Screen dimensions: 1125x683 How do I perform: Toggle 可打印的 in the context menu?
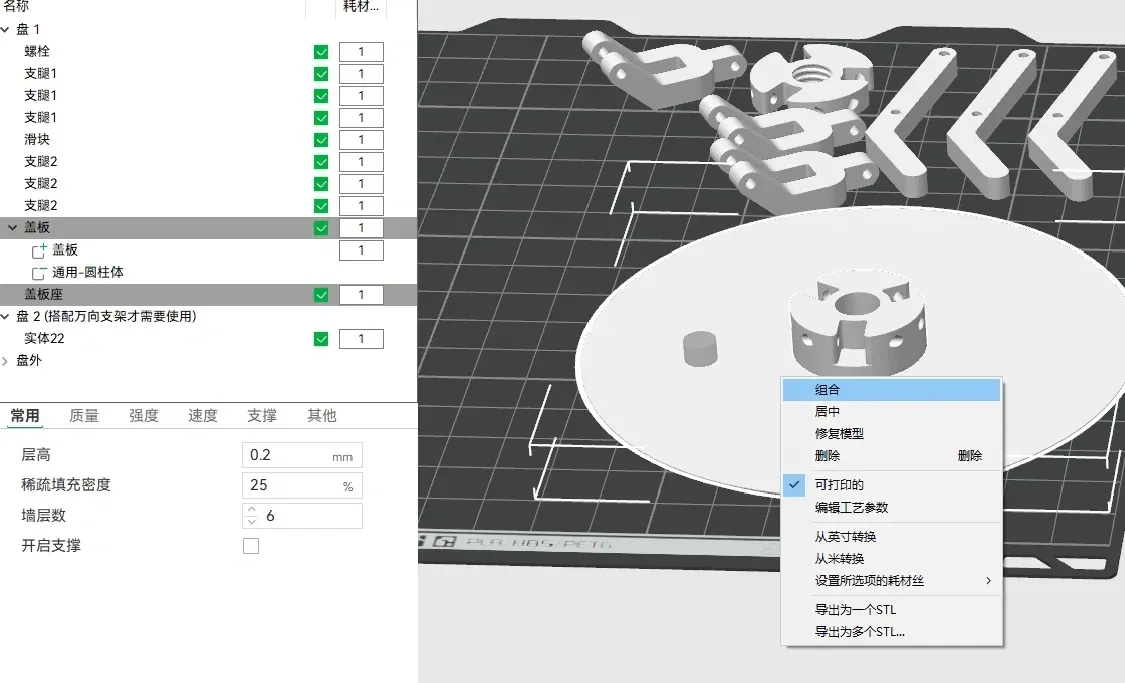tap(891, 485)
